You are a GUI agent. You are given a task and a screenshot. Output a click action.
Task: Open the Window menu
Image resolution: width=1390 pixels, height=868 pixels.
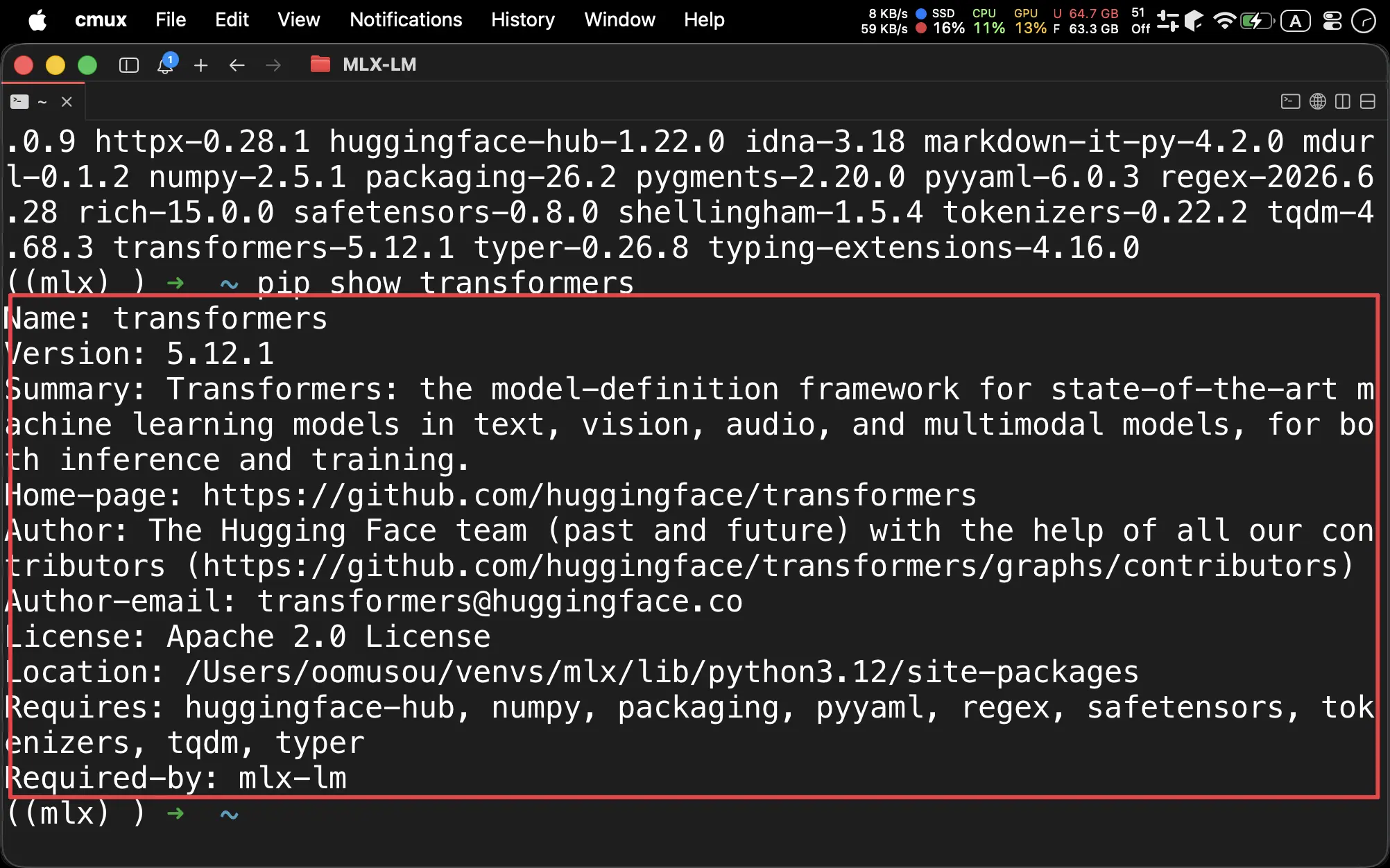click(619, 20)
